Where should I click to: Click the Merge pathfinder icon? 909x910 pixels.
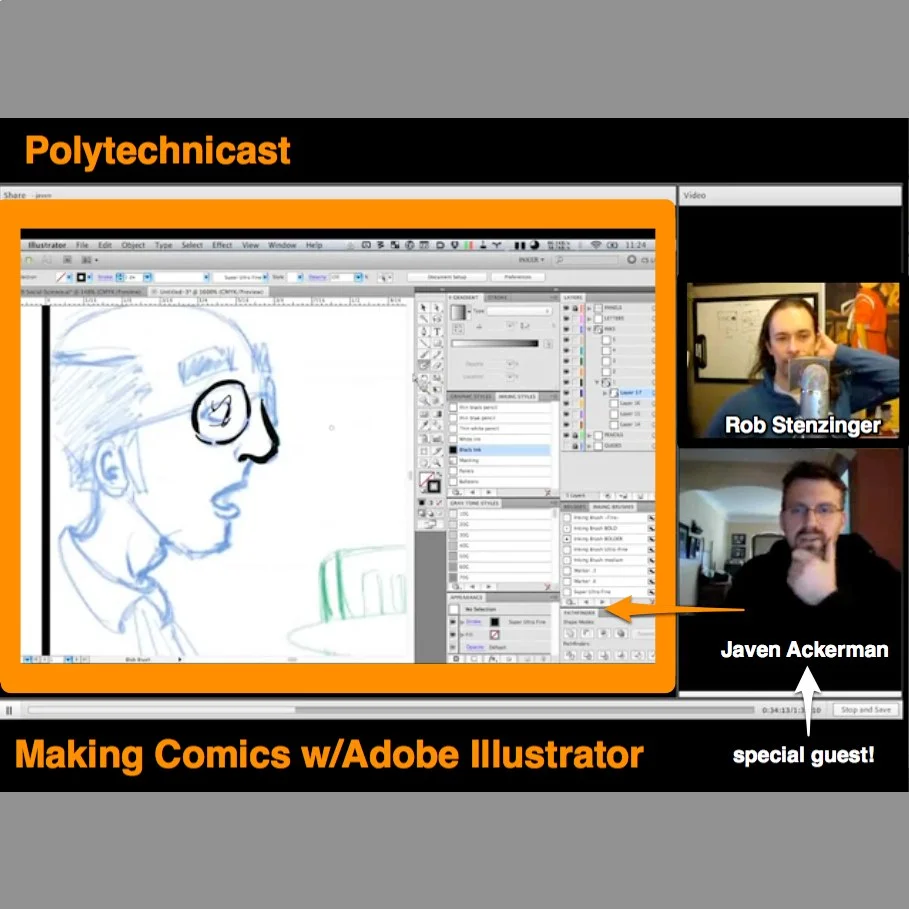pos(604,655)
